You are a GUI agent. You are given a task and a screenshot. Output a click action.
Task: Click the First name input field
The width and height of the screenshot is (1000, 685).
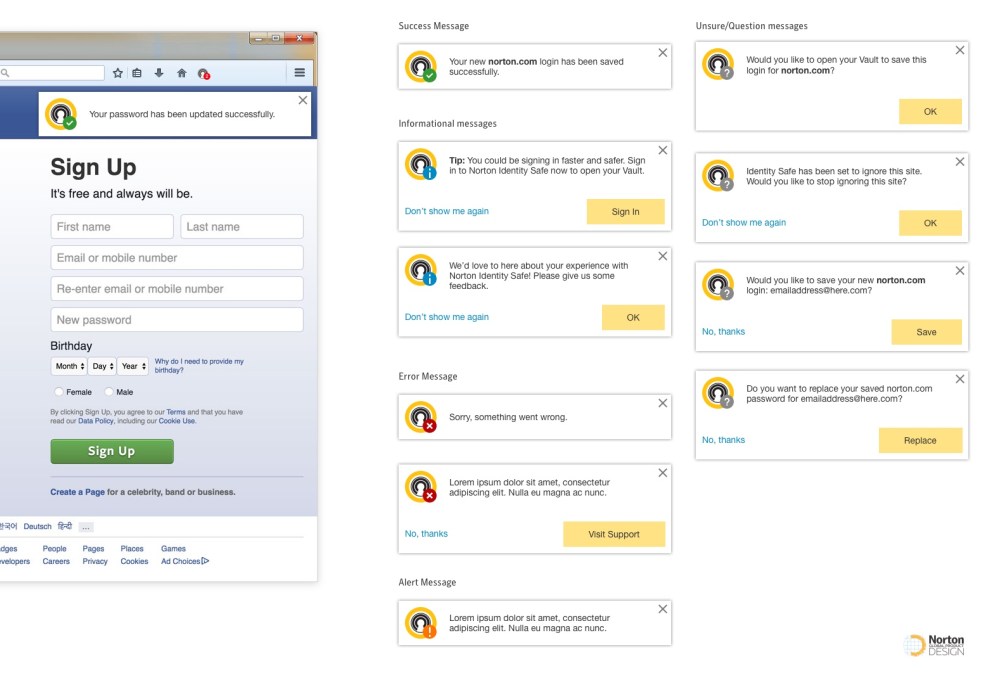point(112,227)
